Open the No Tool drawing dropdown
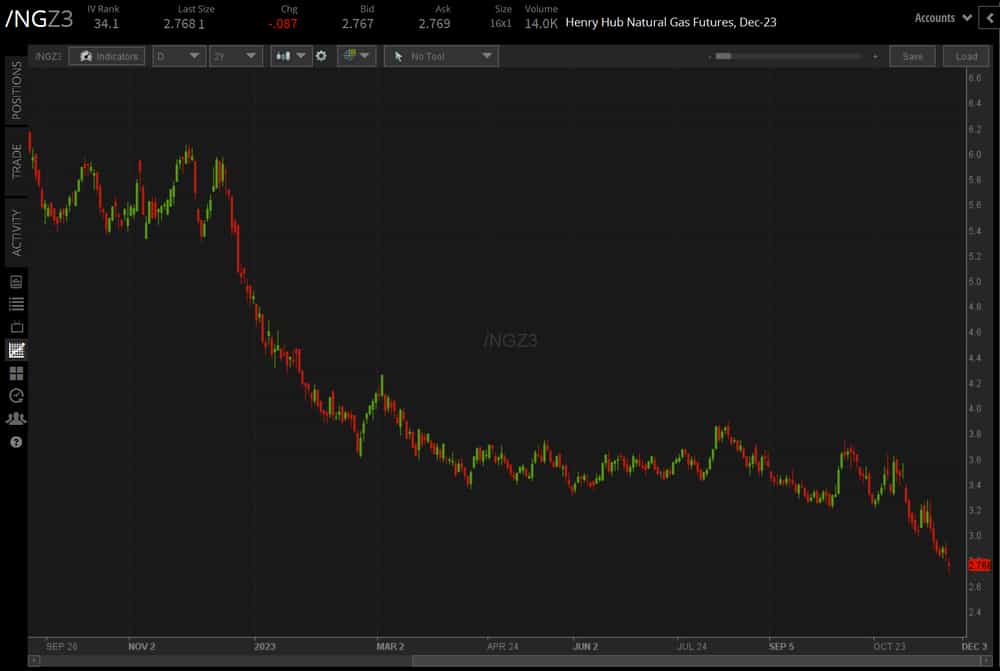 click(x=441, y=57)
